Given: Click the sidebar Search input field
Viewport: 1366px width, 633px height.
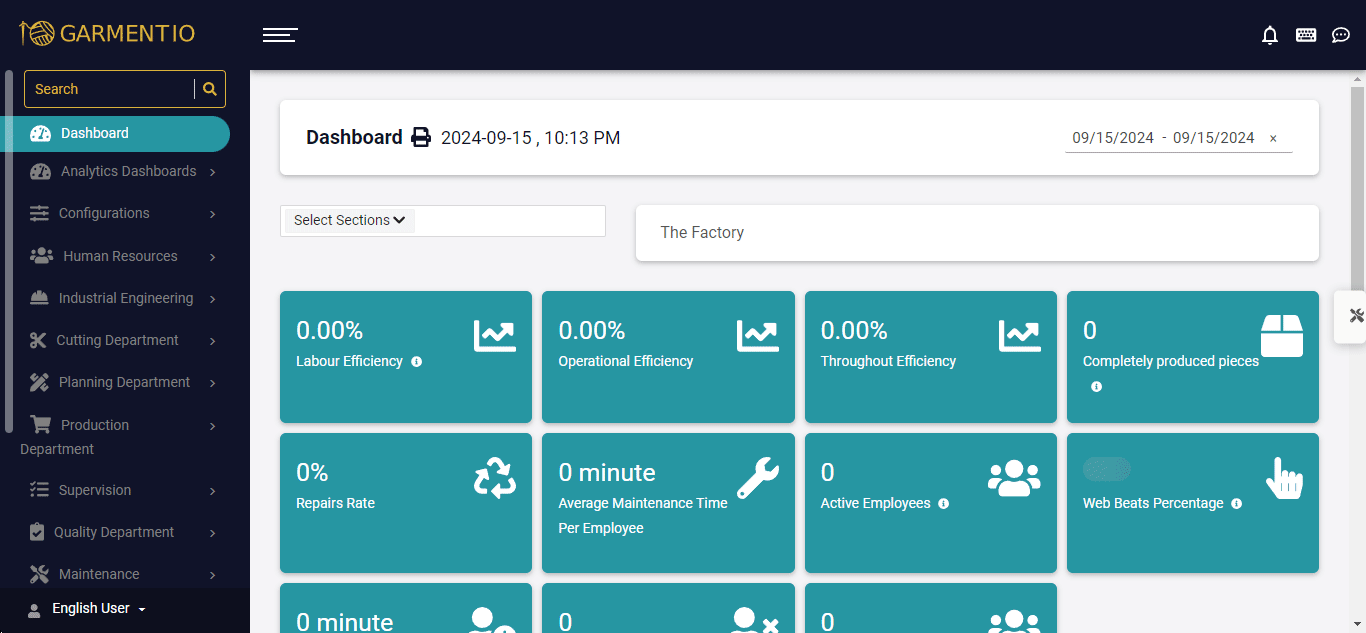Looking at the screenshot, I should point(109,89).
